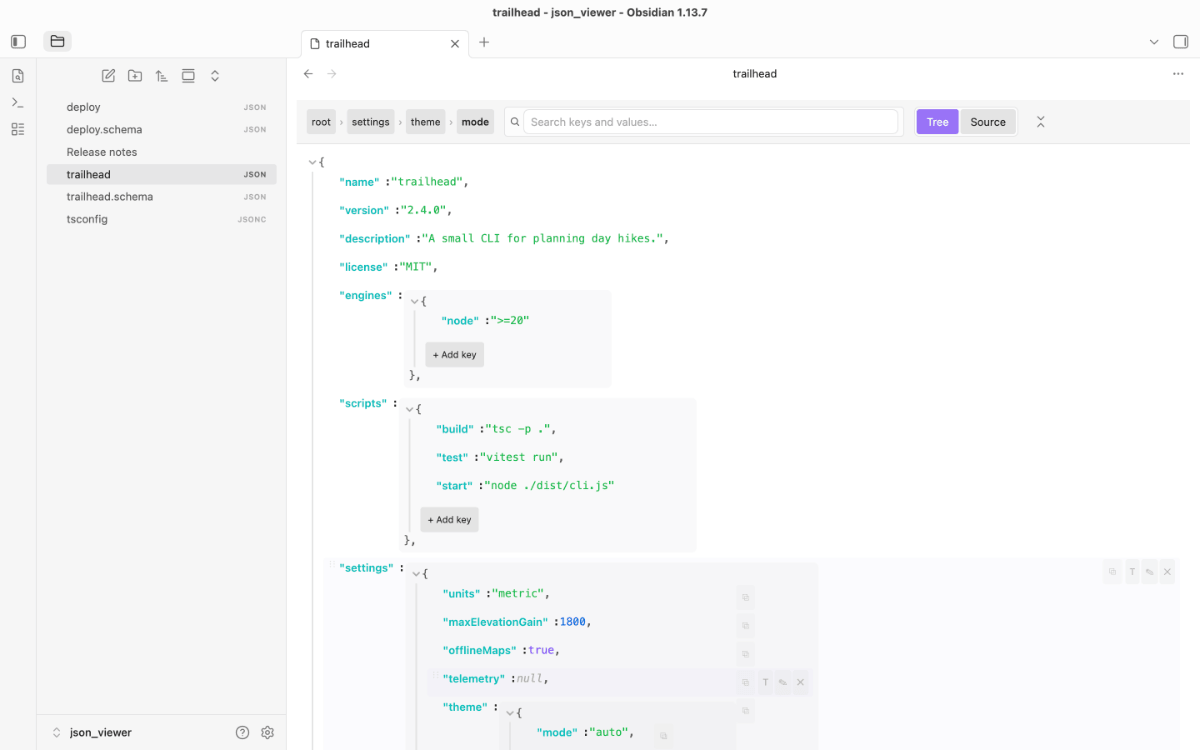Open the quick switcher file-search ribbon icon
This screenshot has width=1200, height=750.
17,76
